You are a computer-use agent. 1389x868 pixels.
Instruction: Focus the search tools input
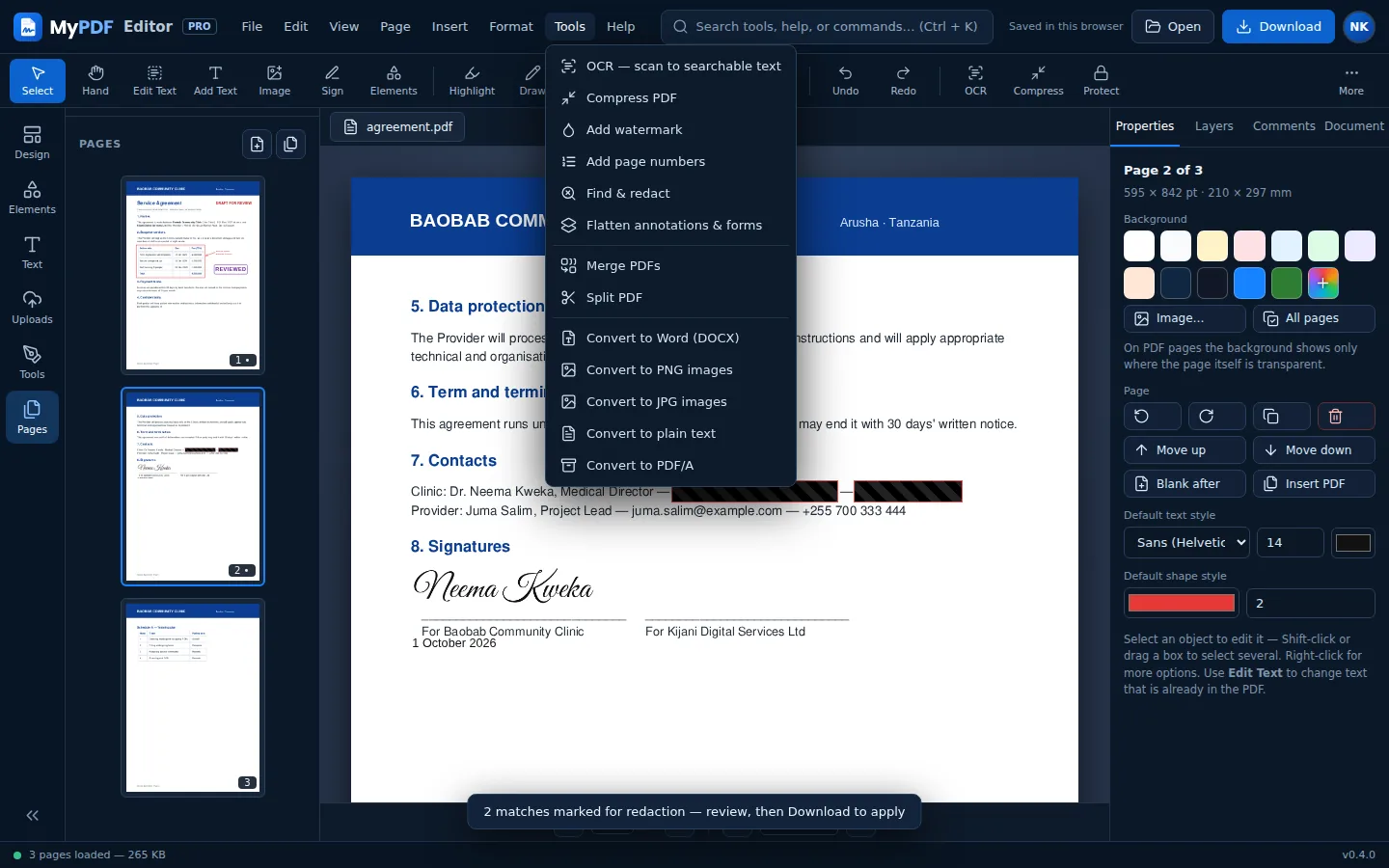pyautogui.click(x=827, y=27)
